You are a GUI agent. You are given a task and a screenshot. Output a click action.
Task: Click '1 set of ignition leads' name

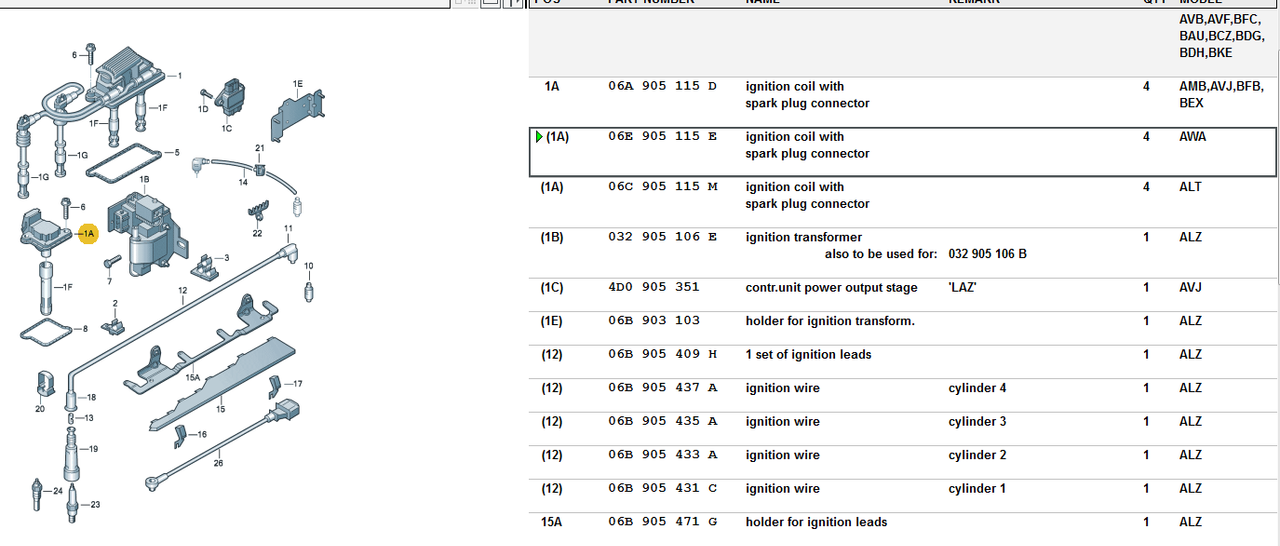point(808,355)
